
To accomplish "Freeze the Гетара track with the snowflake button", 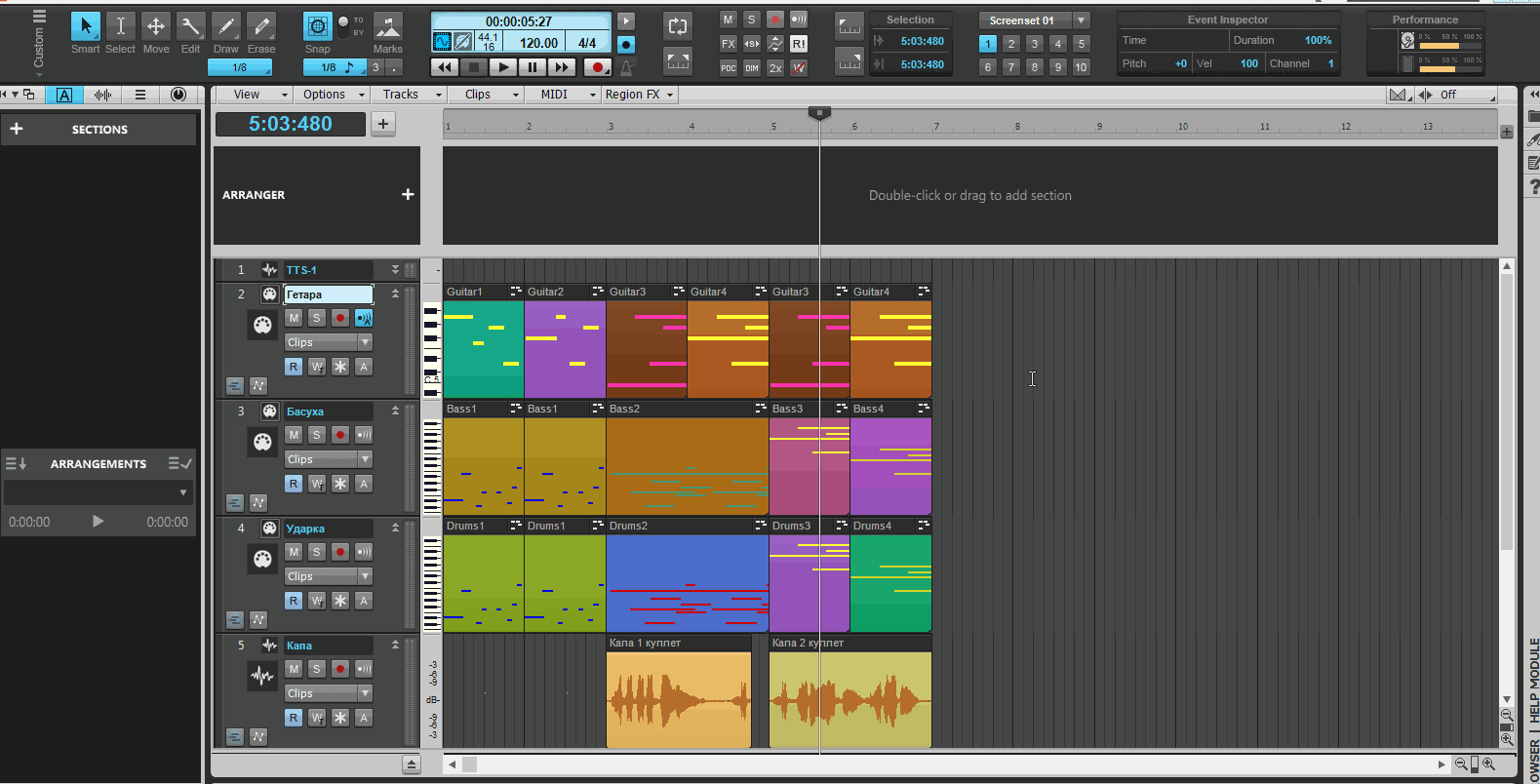I will (340, 367).
